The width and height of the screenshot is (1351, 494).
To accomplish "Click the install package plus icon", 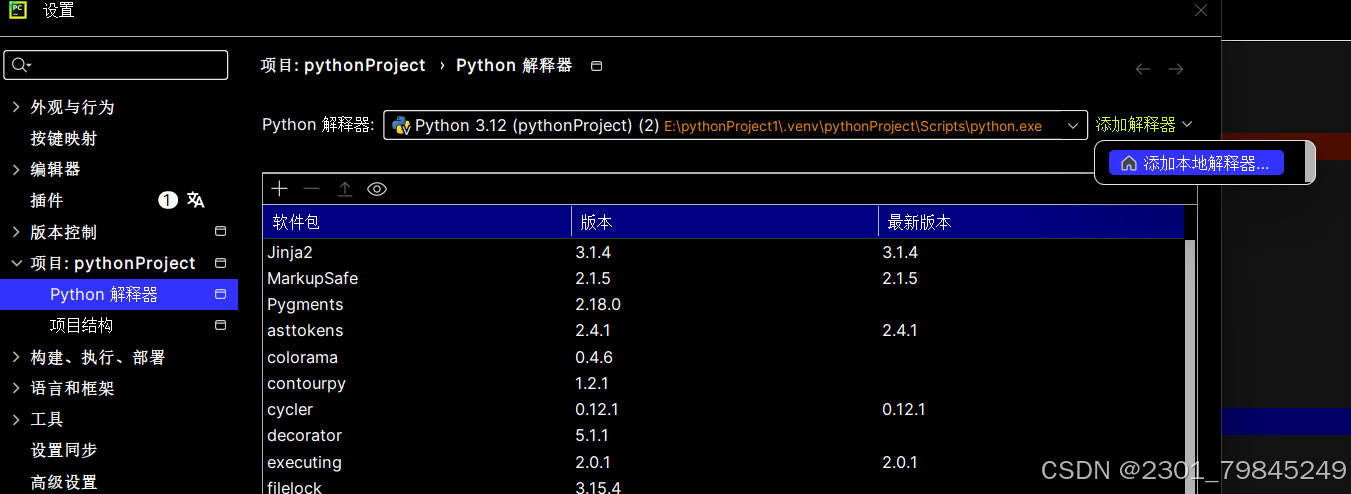I will (x=280, y=189).
